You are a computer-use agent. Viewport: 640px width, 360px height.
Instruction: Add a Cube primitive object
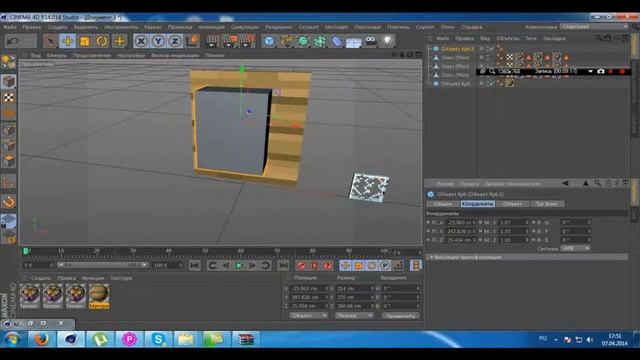269,41
